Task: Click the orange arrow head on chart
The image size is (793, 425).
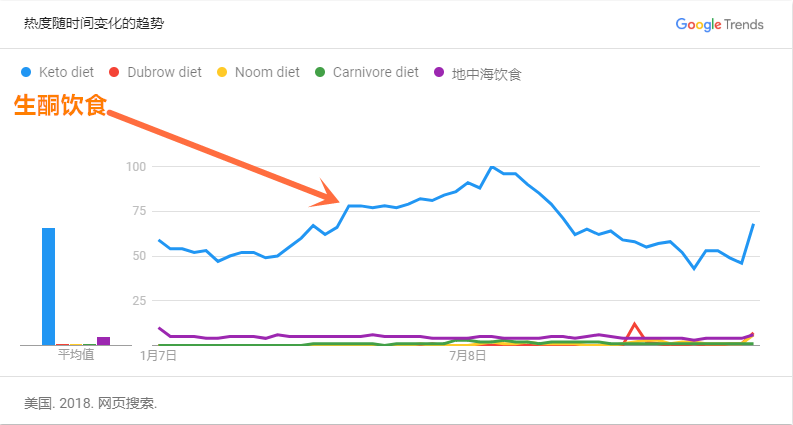Action: point(332,191)
